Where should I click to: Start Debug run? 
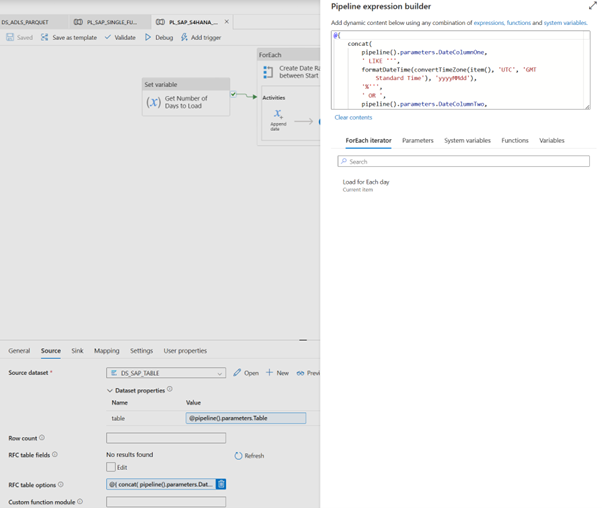click(x=159, y=37)
